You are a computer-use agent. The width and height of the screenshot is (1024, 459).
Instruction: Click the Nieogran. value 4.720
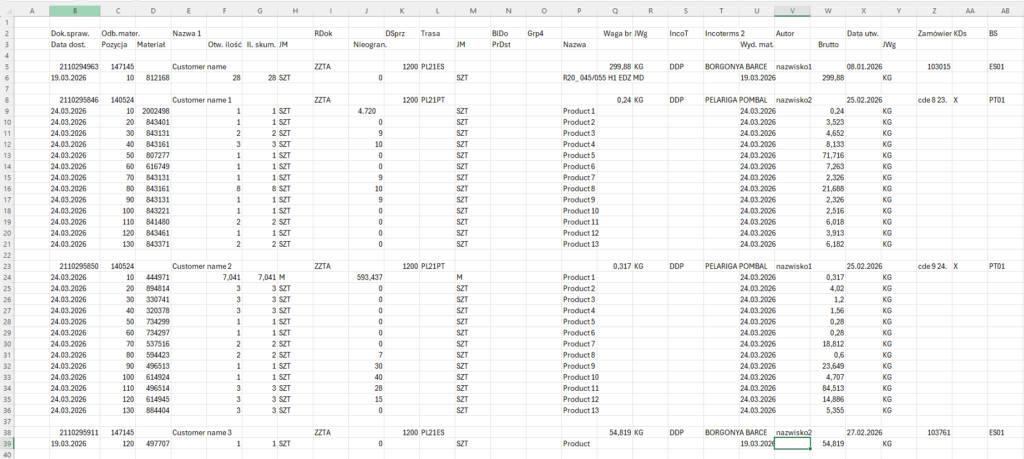click(366, 111)
